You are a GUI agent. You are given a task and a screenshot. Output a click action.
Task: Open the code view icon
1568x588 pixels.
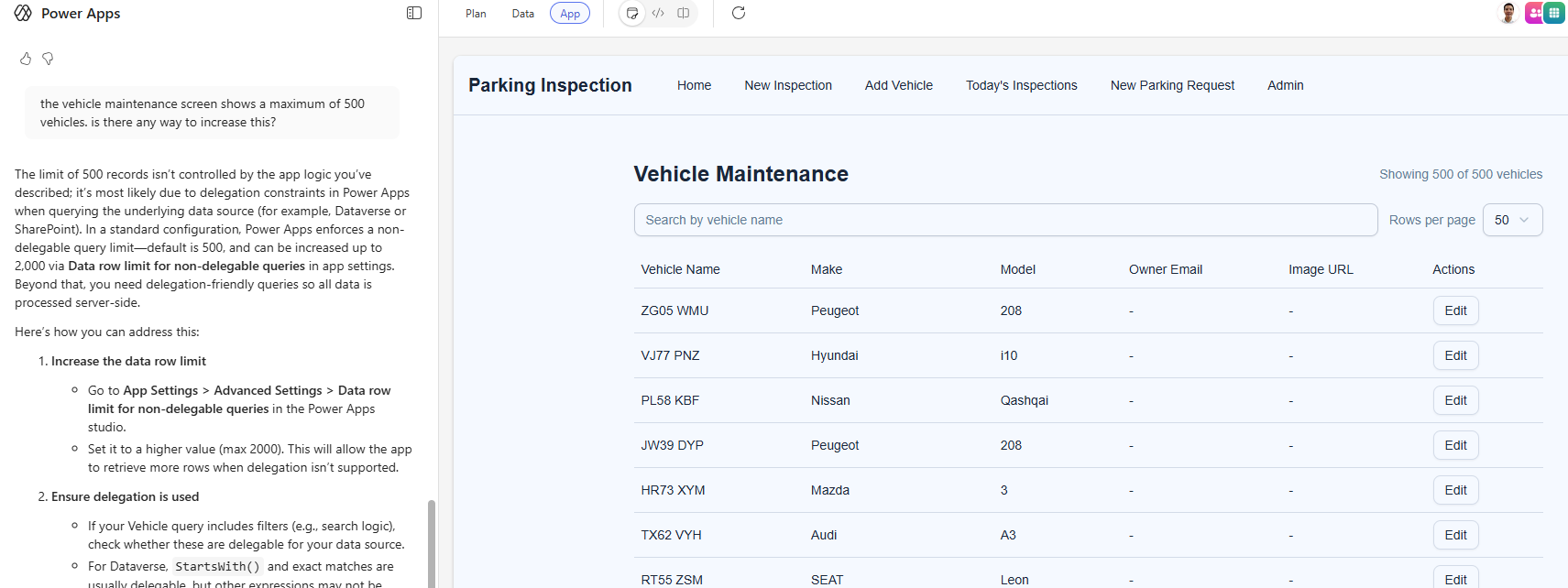point(658,13)
